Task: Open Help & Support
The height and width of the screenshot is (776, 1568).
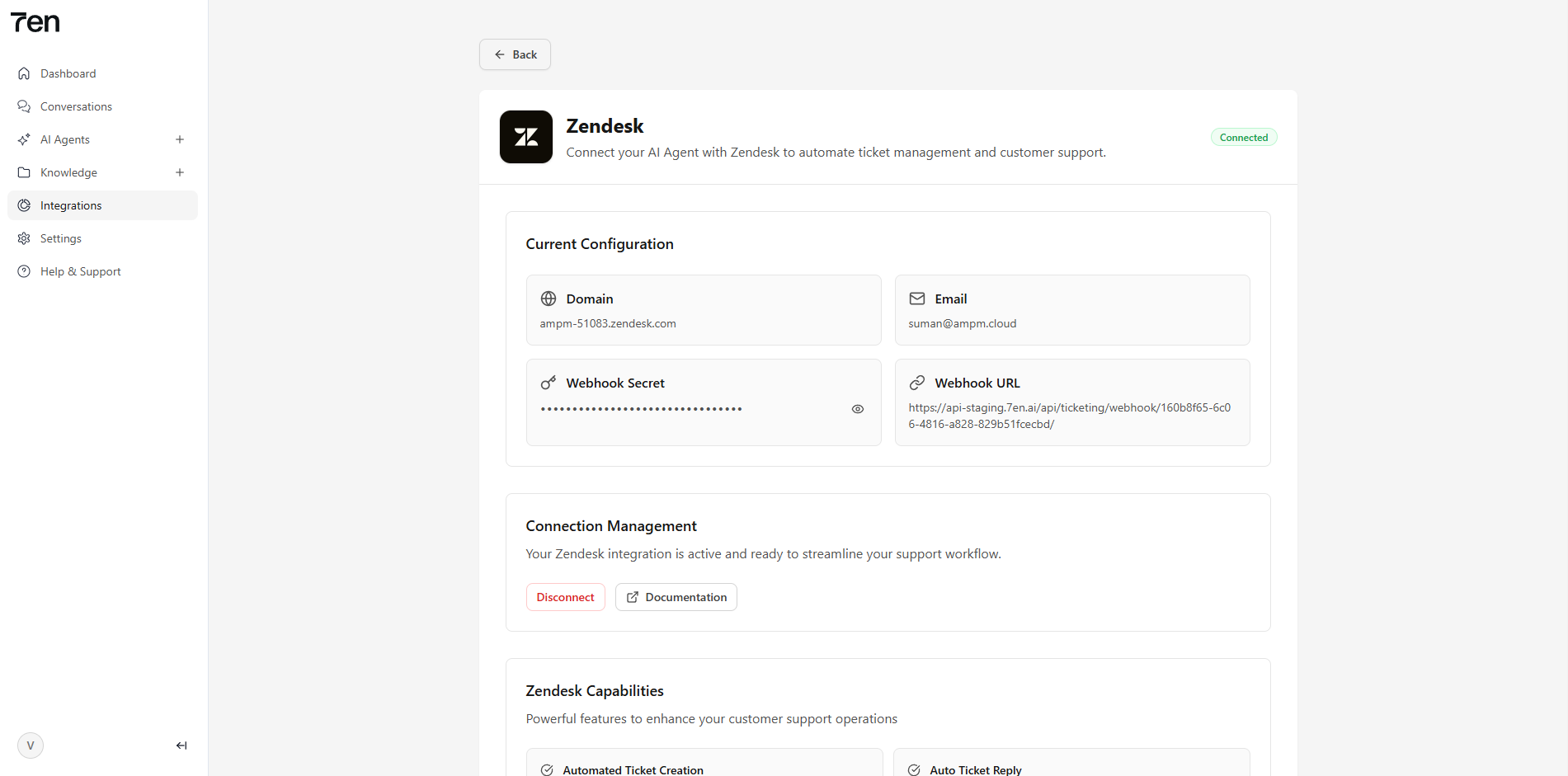Action: pos(80,271)
